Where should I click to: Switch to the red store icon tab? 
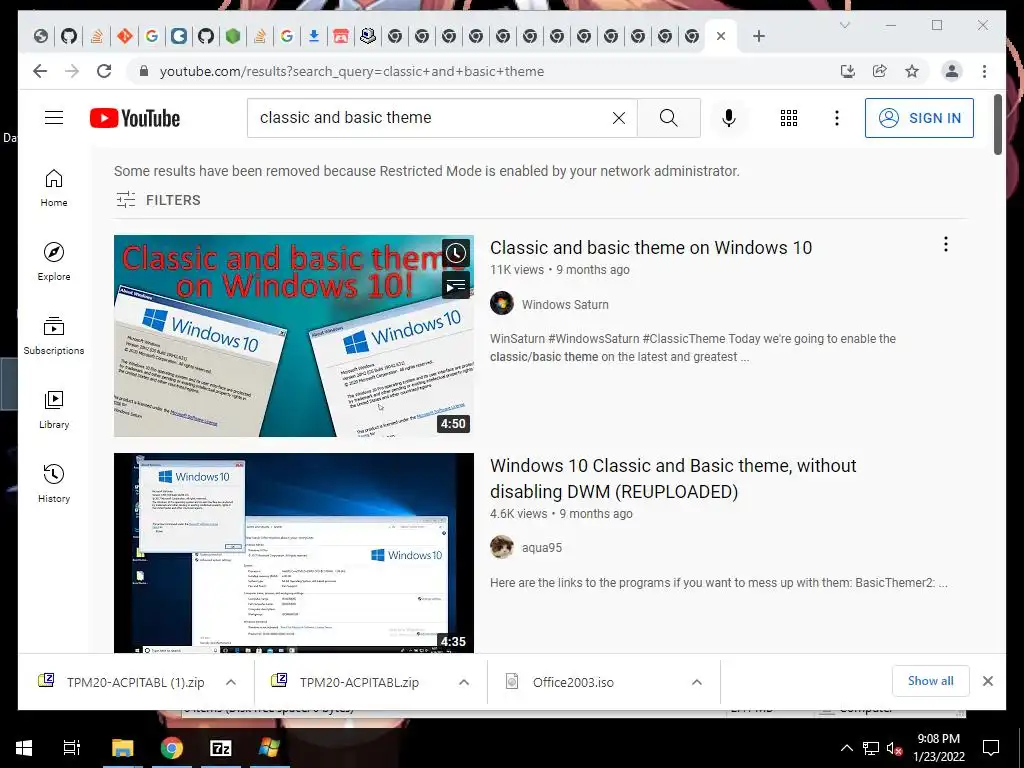pos(340,37)
